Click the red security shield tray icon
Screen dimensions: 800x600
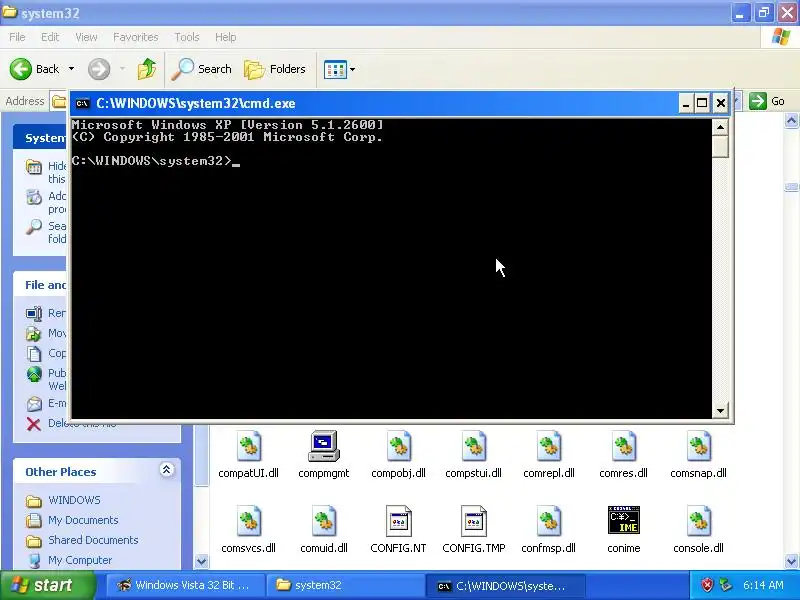click(x=707, y=585)
